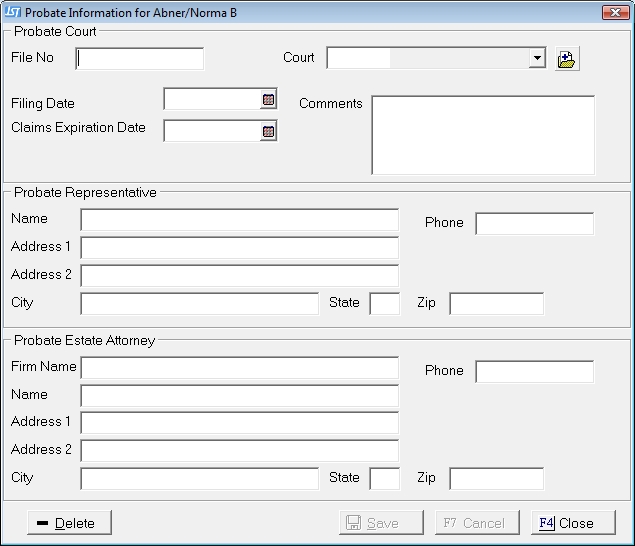Screen dimensions: 635x546
Task: Click the Probate Representative City field
Action: click(199, 304)
